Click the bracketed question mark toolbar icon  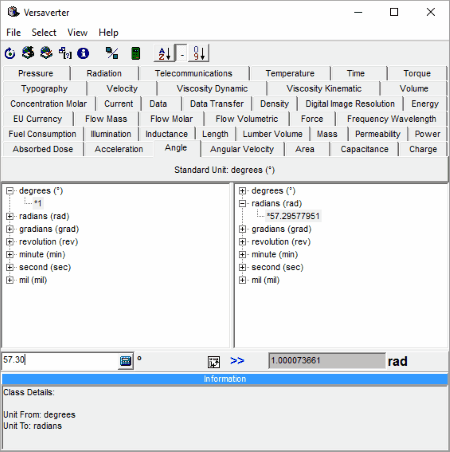[65, 53]
